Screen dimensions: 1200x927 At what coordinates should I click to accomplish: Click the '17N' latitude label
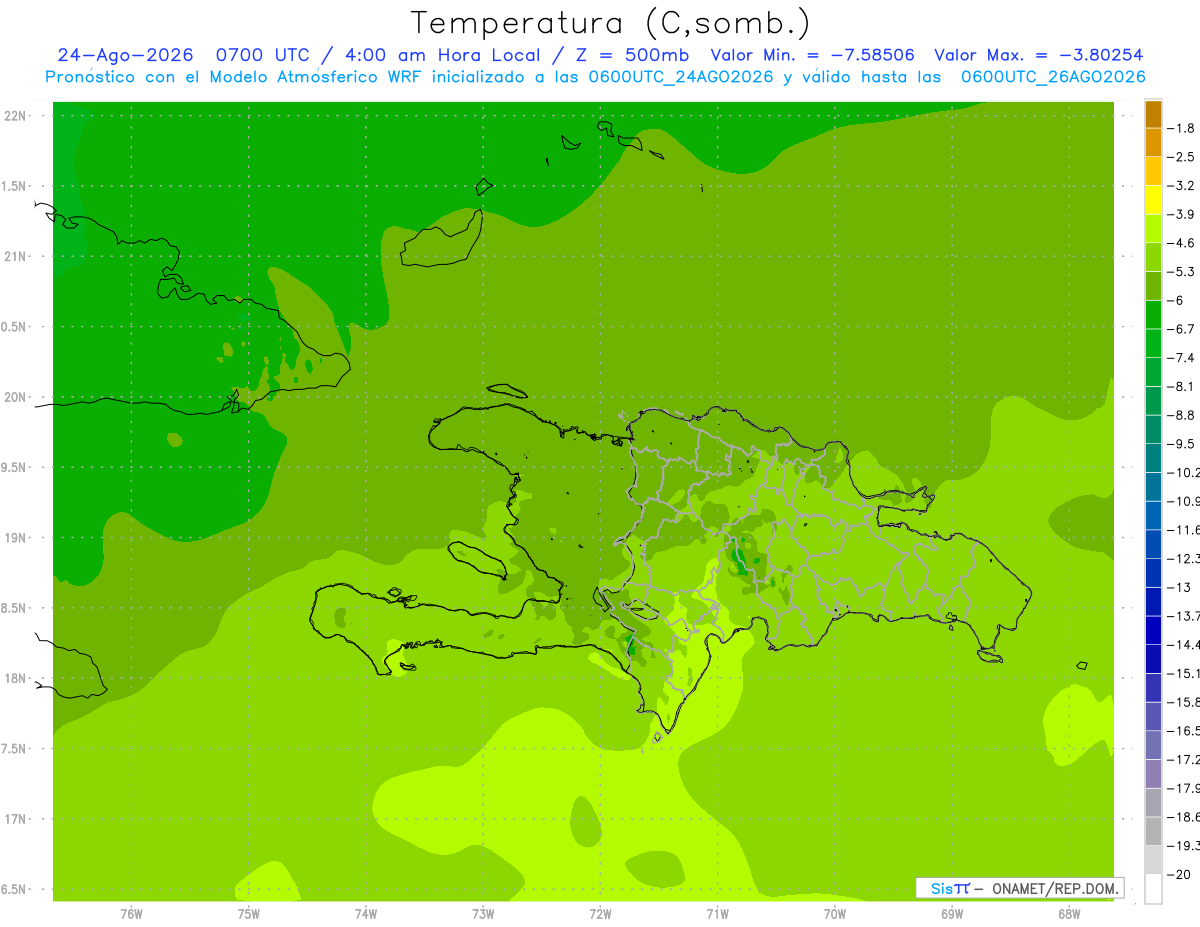pos(15,819)
